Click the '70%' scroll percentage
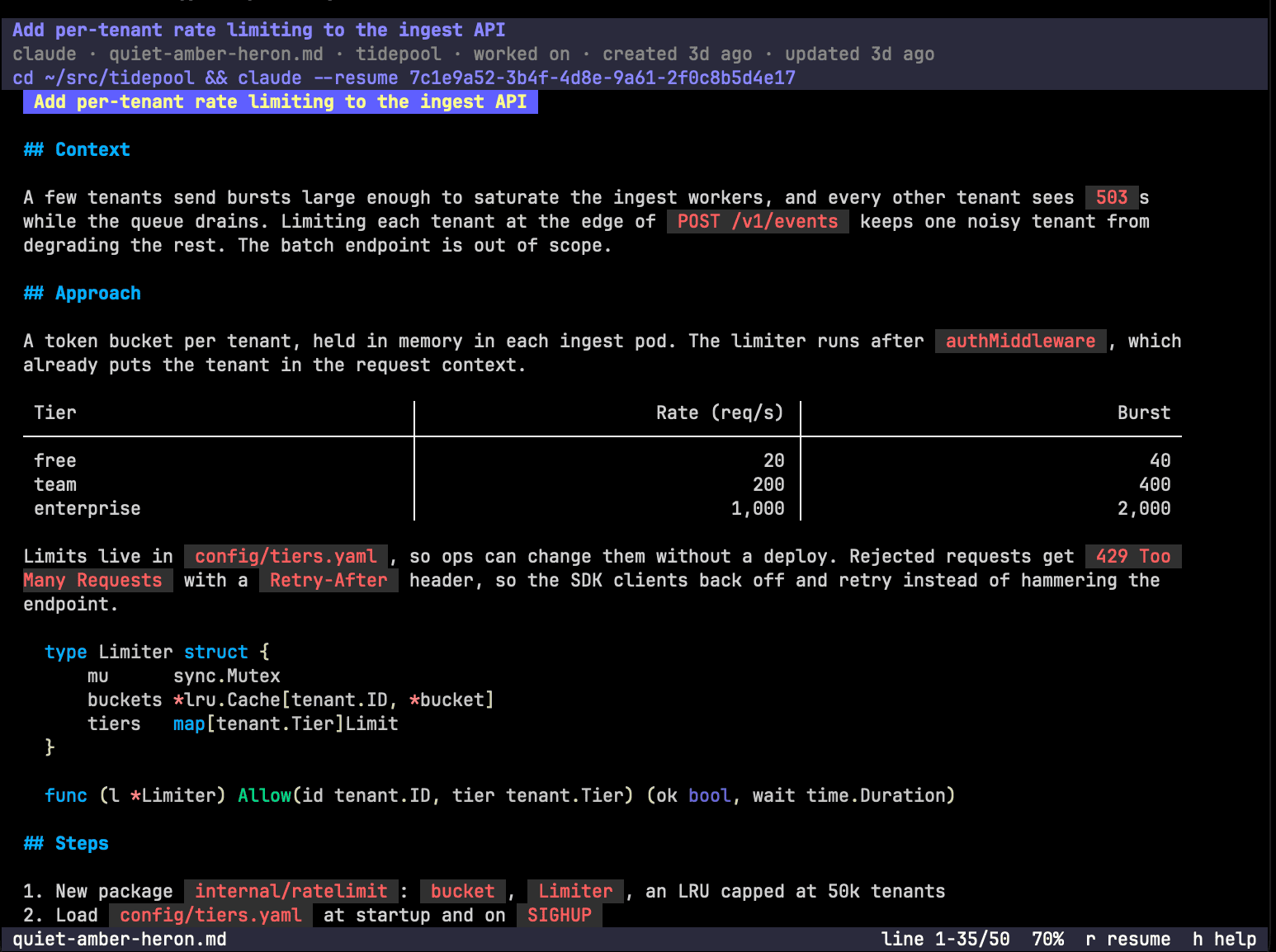Screen dimensions: 1276x952 [1048, 939]
